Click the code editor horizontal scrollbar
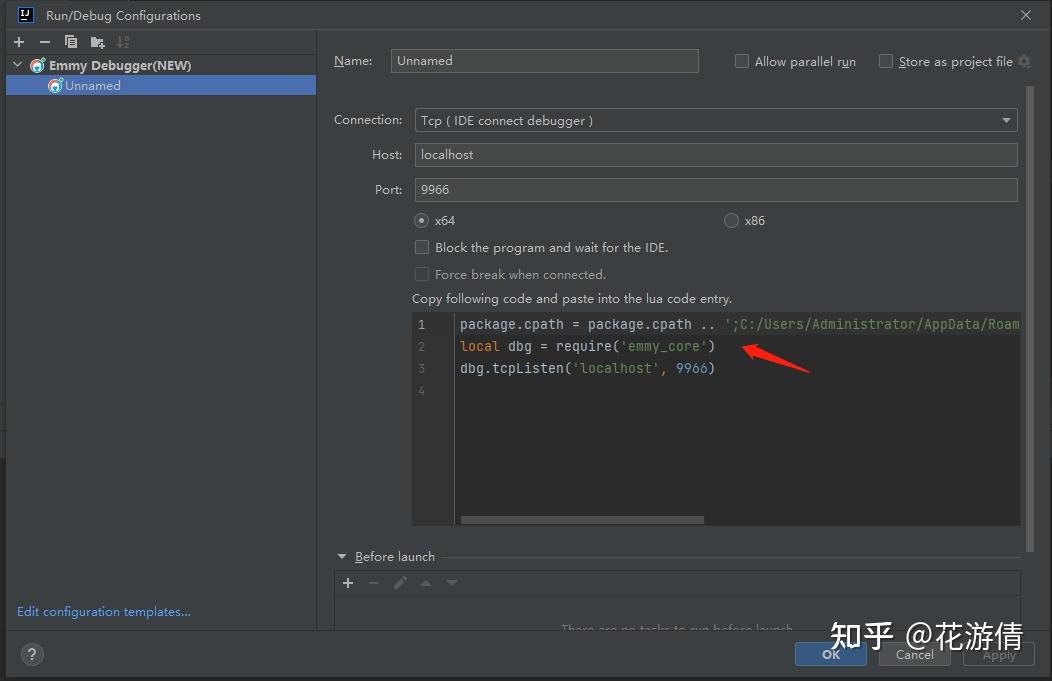Screen dimensions: 1052x681 [x=582, y=520]
